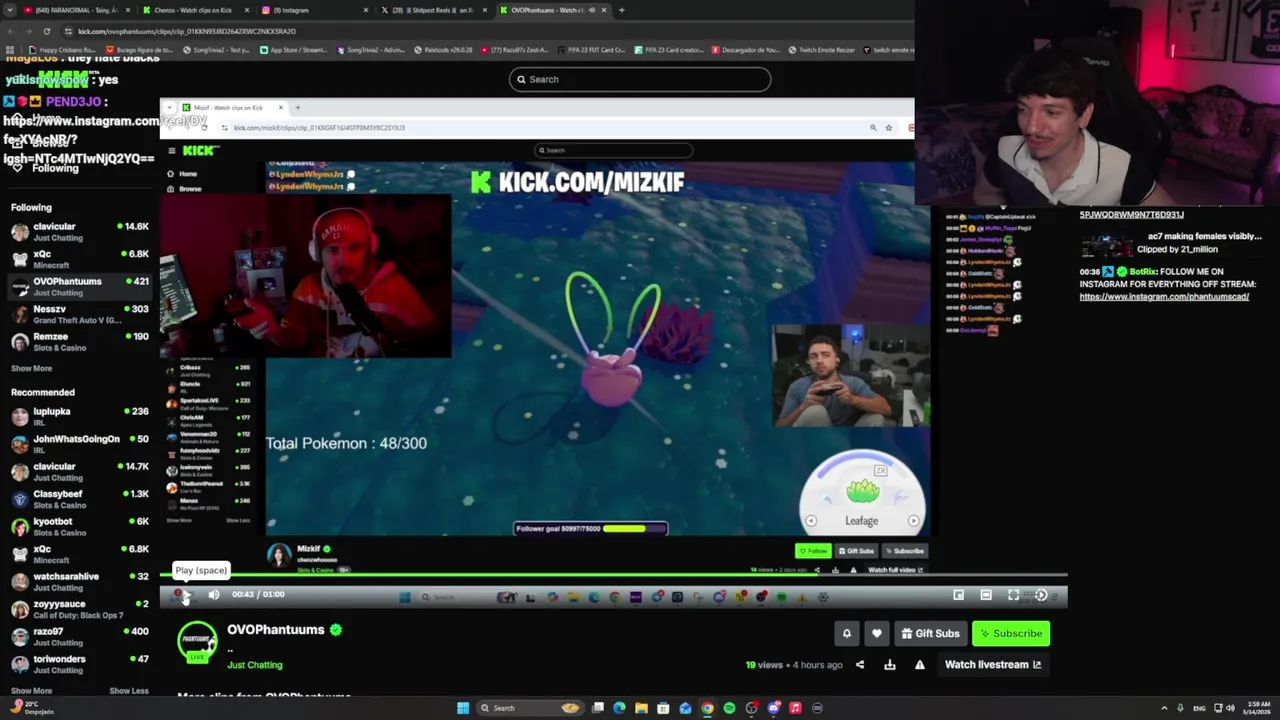Open picture-in-picture mode in clip player
The height and width of the screenshot is (720, 1280).
[x=958, y=595]
